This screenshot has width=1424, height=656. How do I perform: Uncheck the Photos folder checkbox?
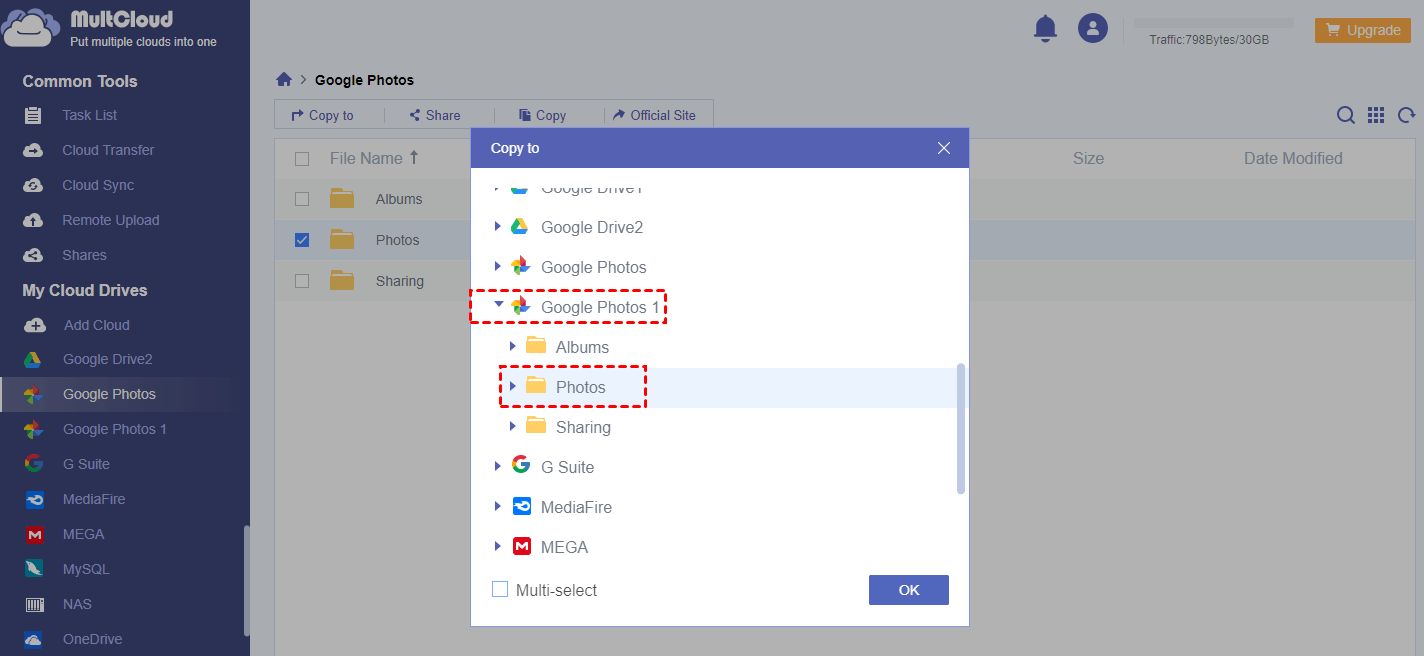[x=302, y=240]
